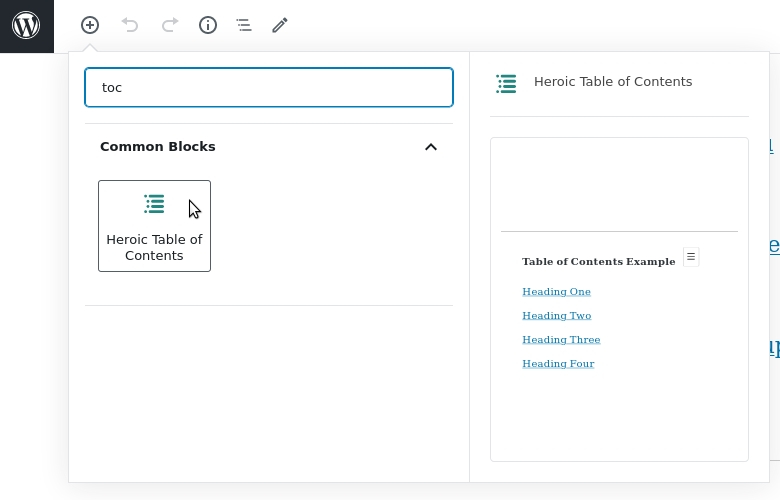This screenshot has height=500, width=780.
Task: Select the Heading Four preview link
Action: click(558, 364)
